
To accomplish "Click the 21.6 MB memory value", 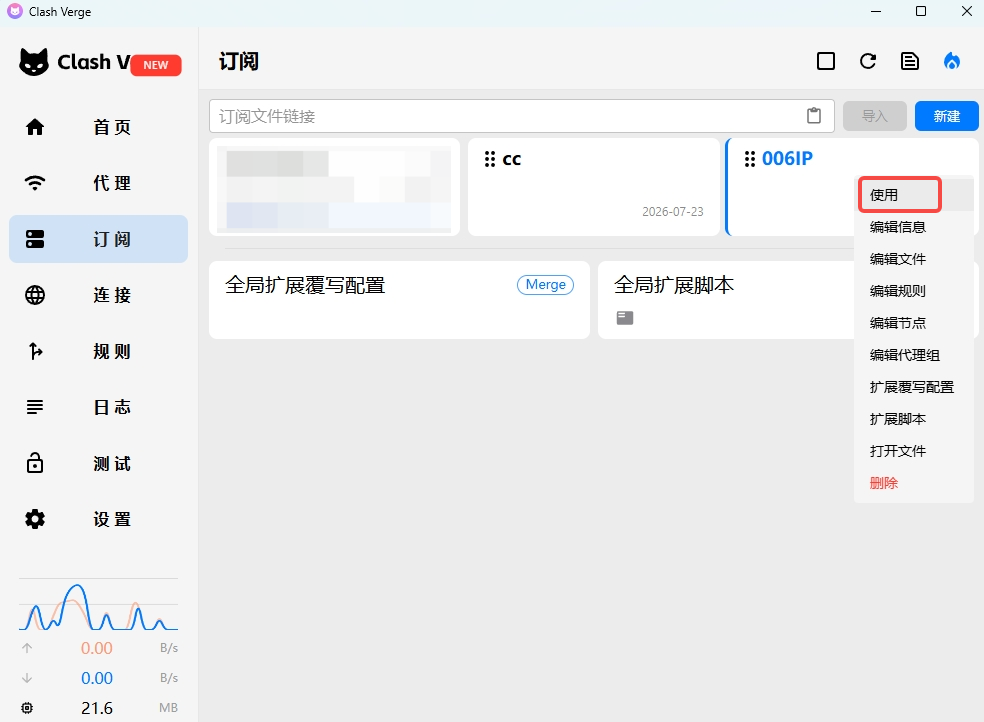I will pyautogui.click(x=97, y=708).
